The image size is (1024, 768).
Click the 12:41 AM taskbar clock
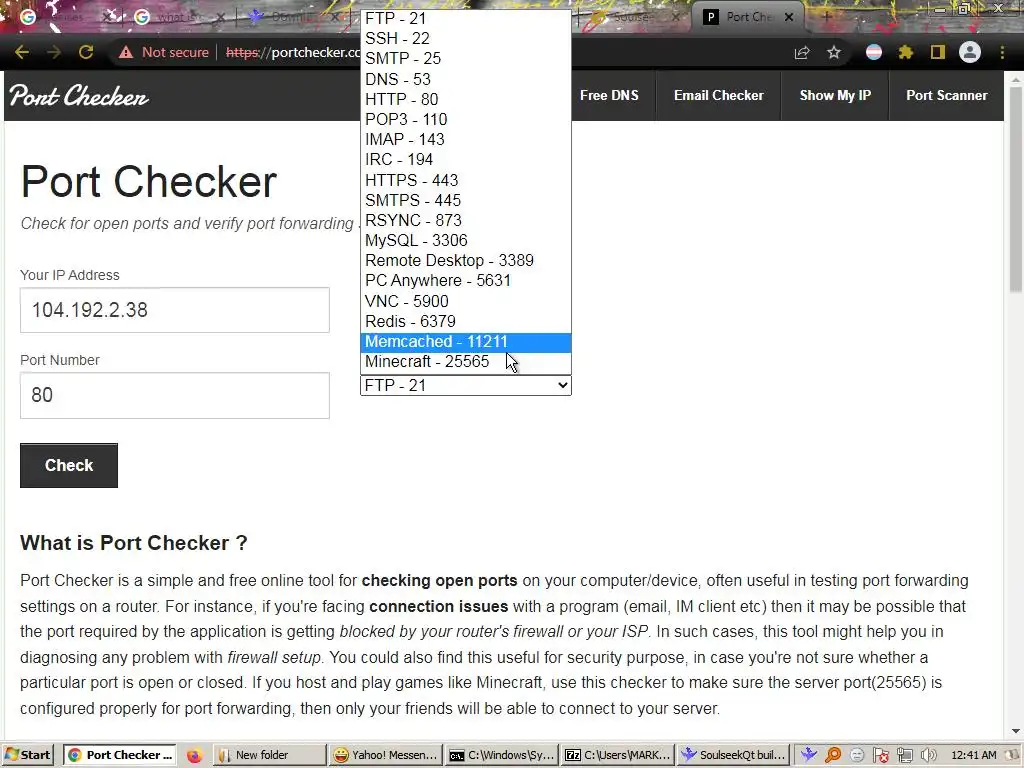(974, 755)
